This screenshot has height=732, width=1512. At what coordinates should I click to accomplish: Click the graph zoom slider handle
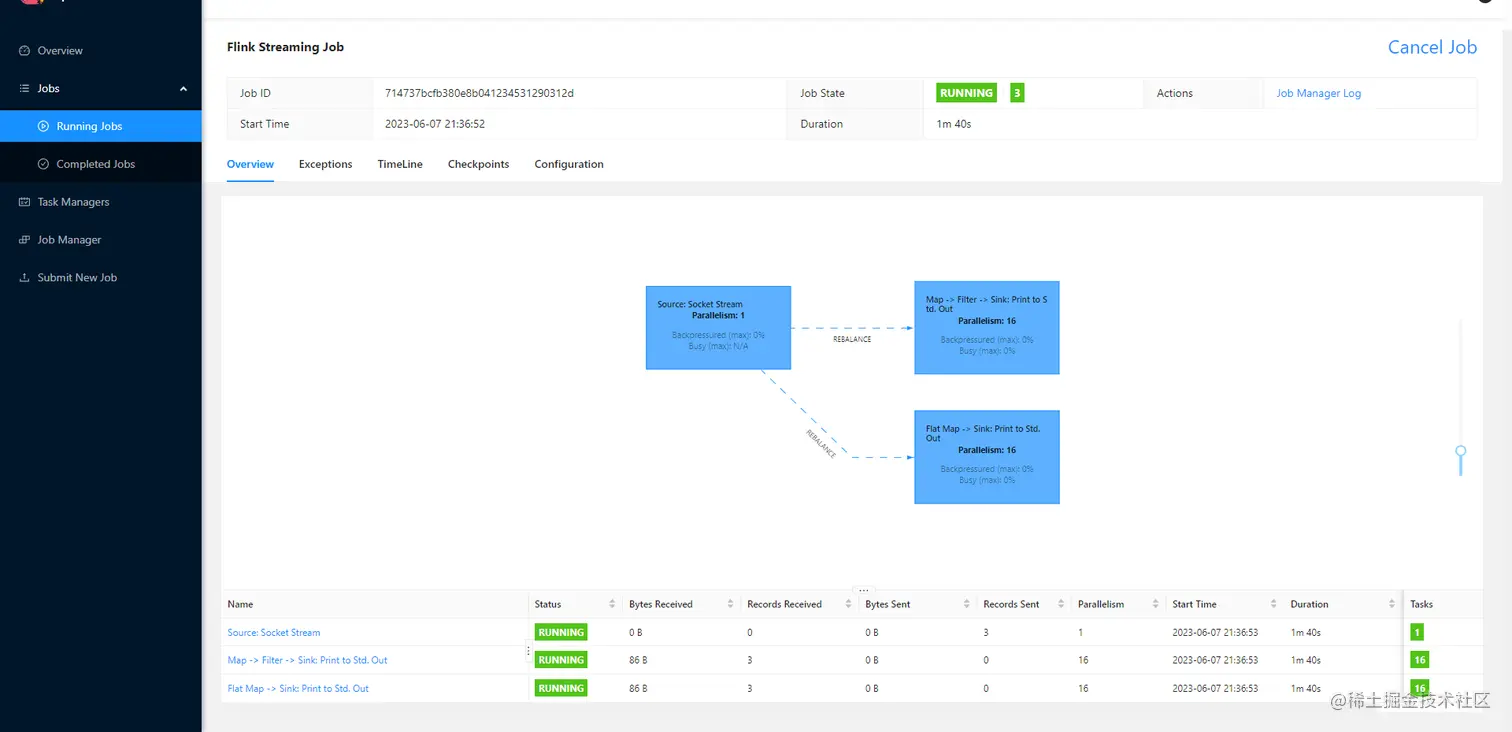pos(1461,452)
